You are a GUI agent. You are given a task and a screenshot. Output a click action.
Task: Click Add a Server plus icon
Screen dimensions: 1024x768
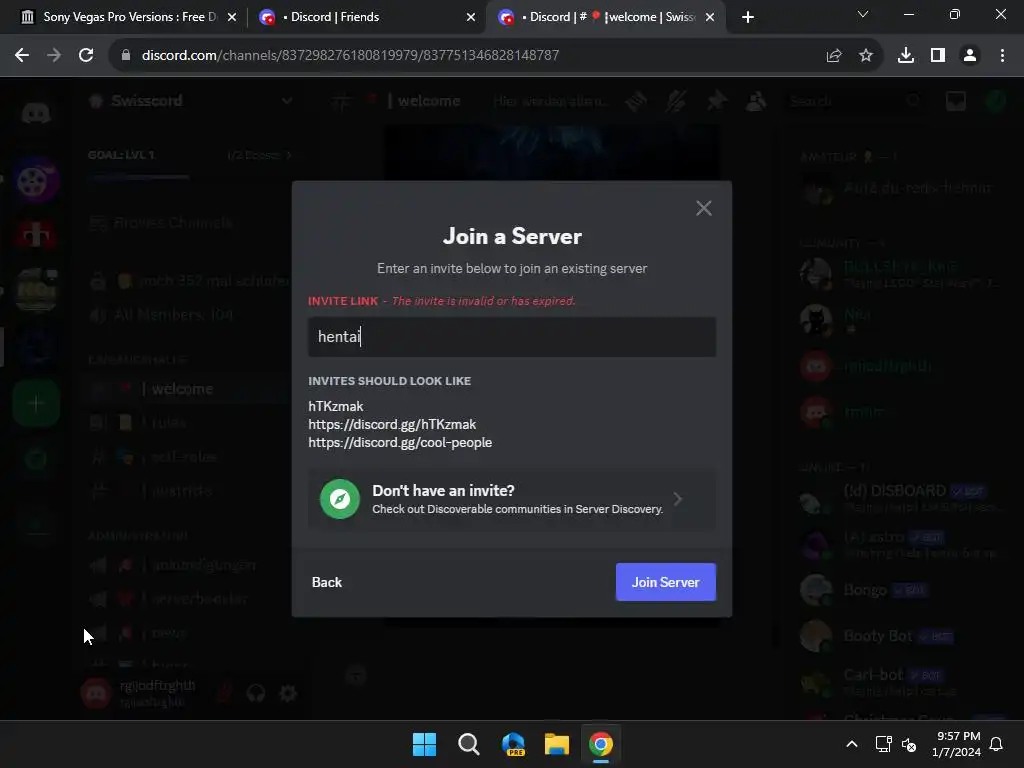click(x=36, y=403)
